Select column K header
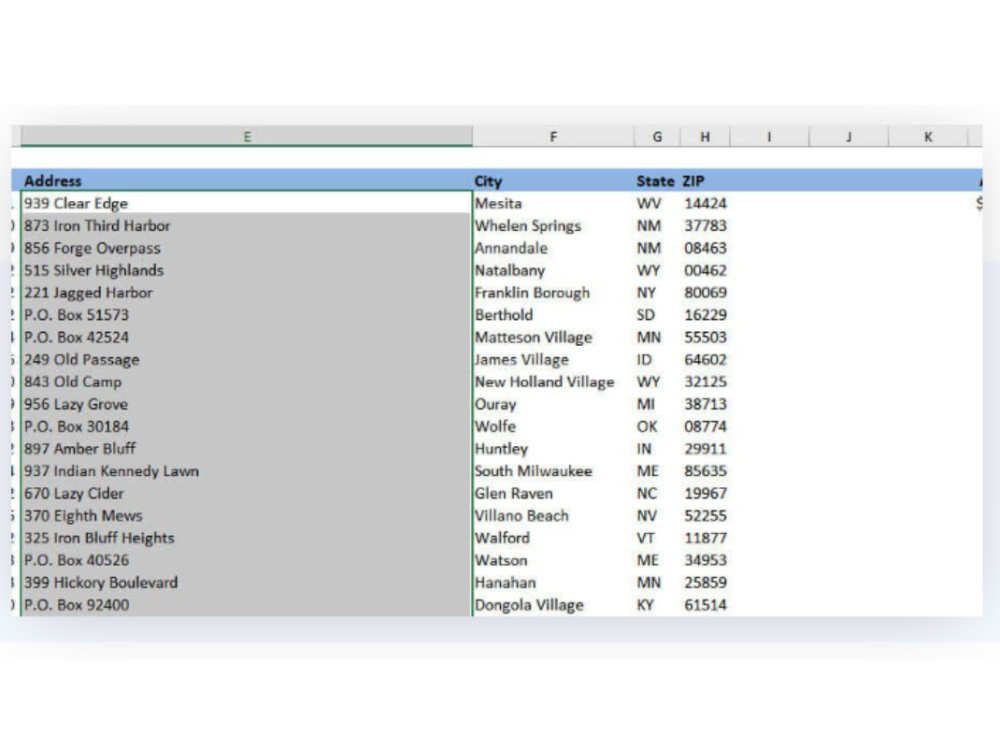This screenshot has height=750, width=1000. pos(928,136)
